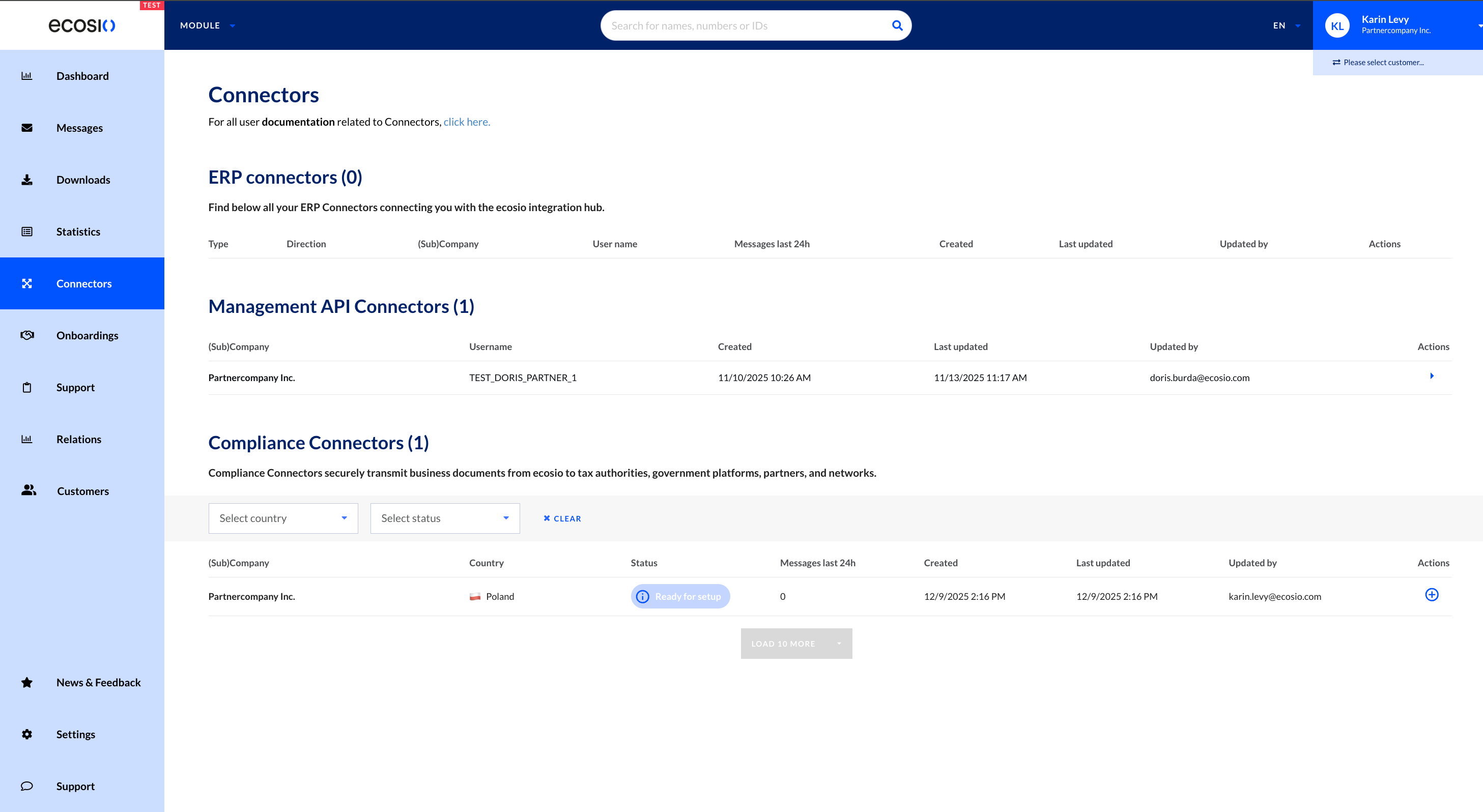Open Messages in the sidebar
Screen dimensions: 1483x812
coord(79,128)
